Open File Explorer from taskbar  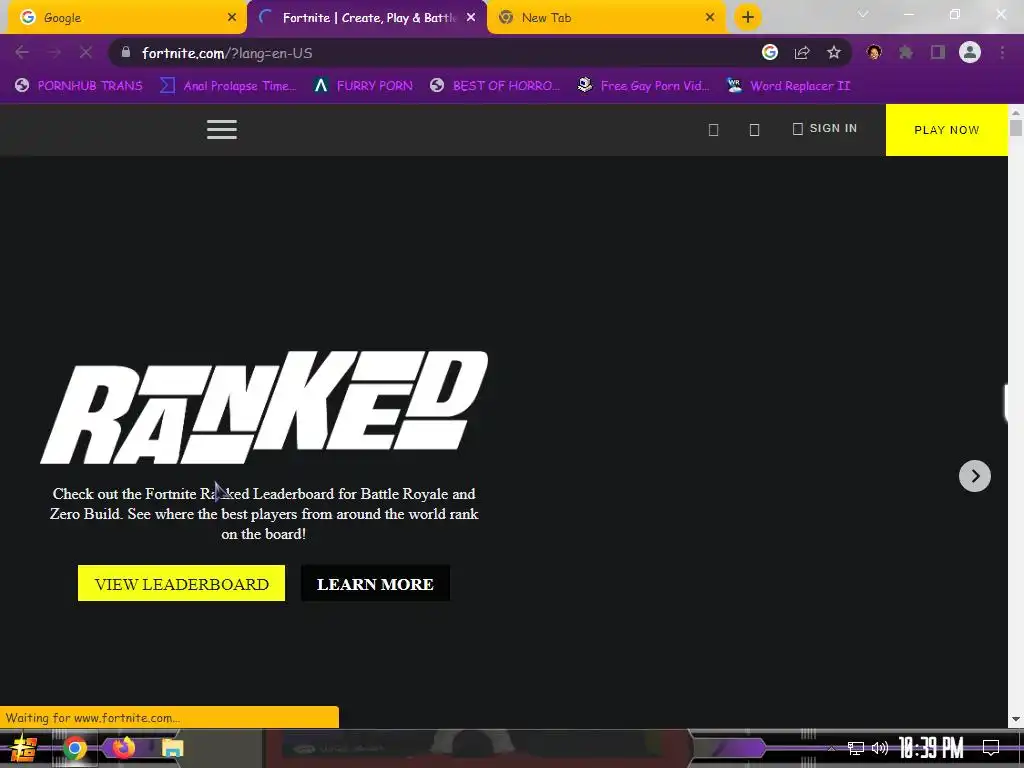coord(172,748)
